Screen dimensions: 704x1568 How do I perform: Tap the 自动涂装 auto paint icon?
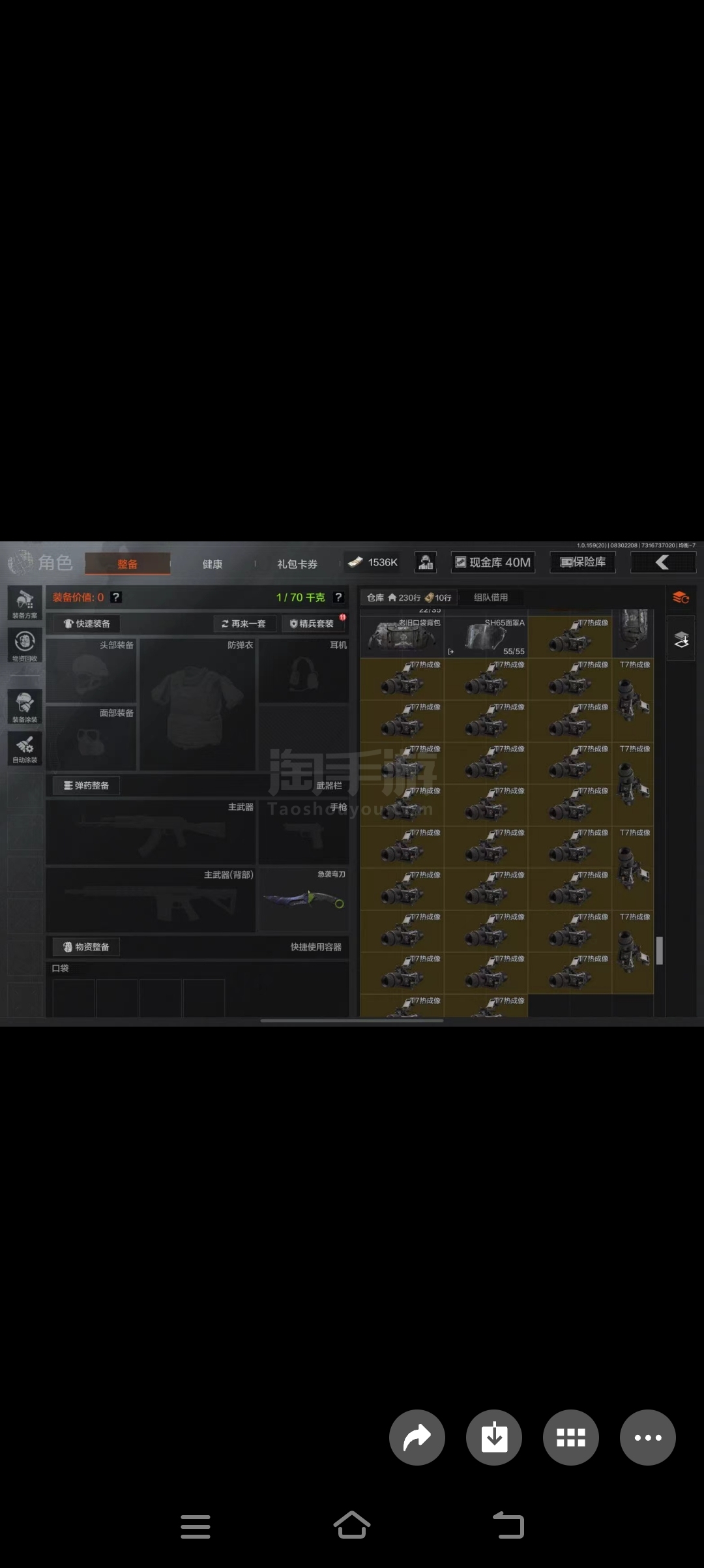click(x=25, y=748)
